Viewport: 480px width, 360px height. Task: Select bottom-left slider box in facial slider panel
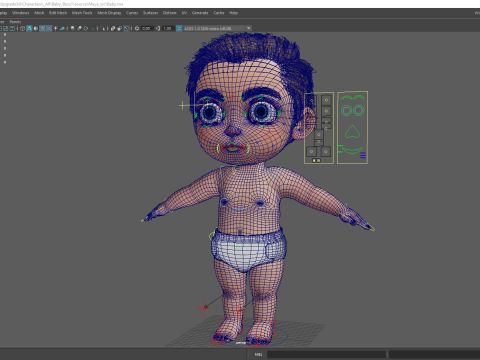tap(311, 151)
